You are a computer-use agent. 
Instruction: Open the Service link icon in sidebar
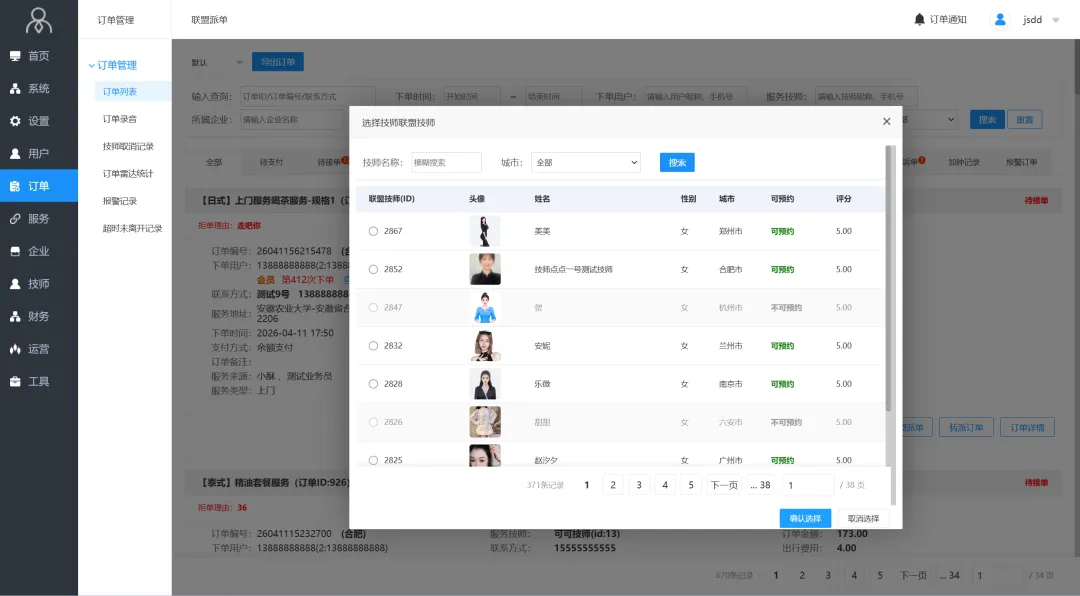point(15,219)
